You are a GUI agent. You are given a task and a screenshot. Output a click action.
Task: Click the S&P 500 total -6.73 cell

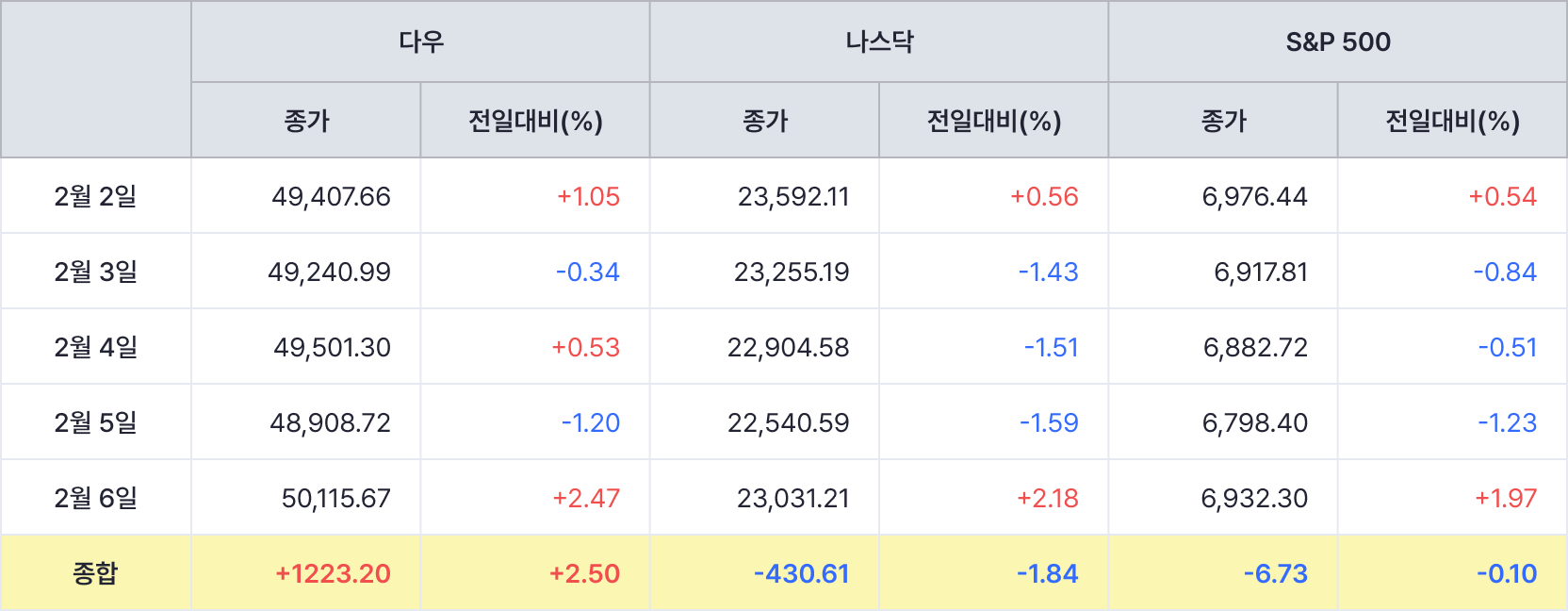click(1275, 573)
